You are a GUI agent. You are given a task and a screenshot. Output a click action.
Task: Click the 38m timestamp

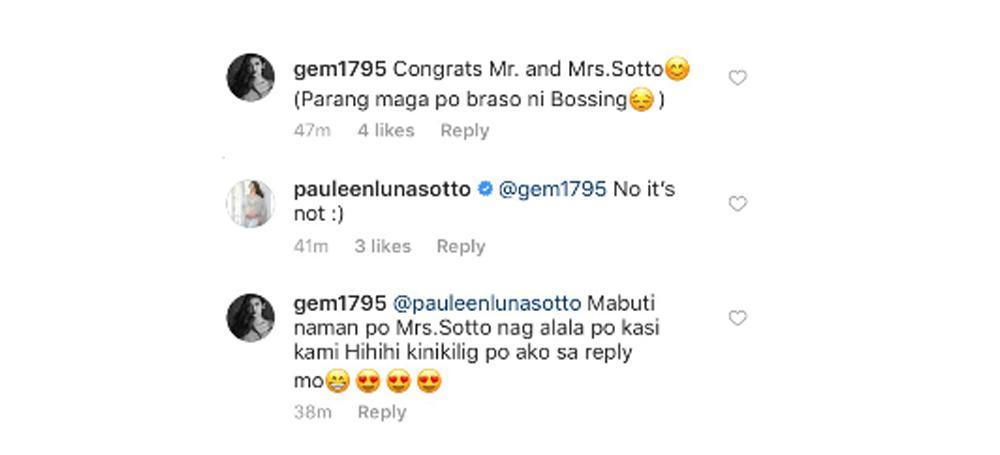pyautogui.click(x=311, y=412)
